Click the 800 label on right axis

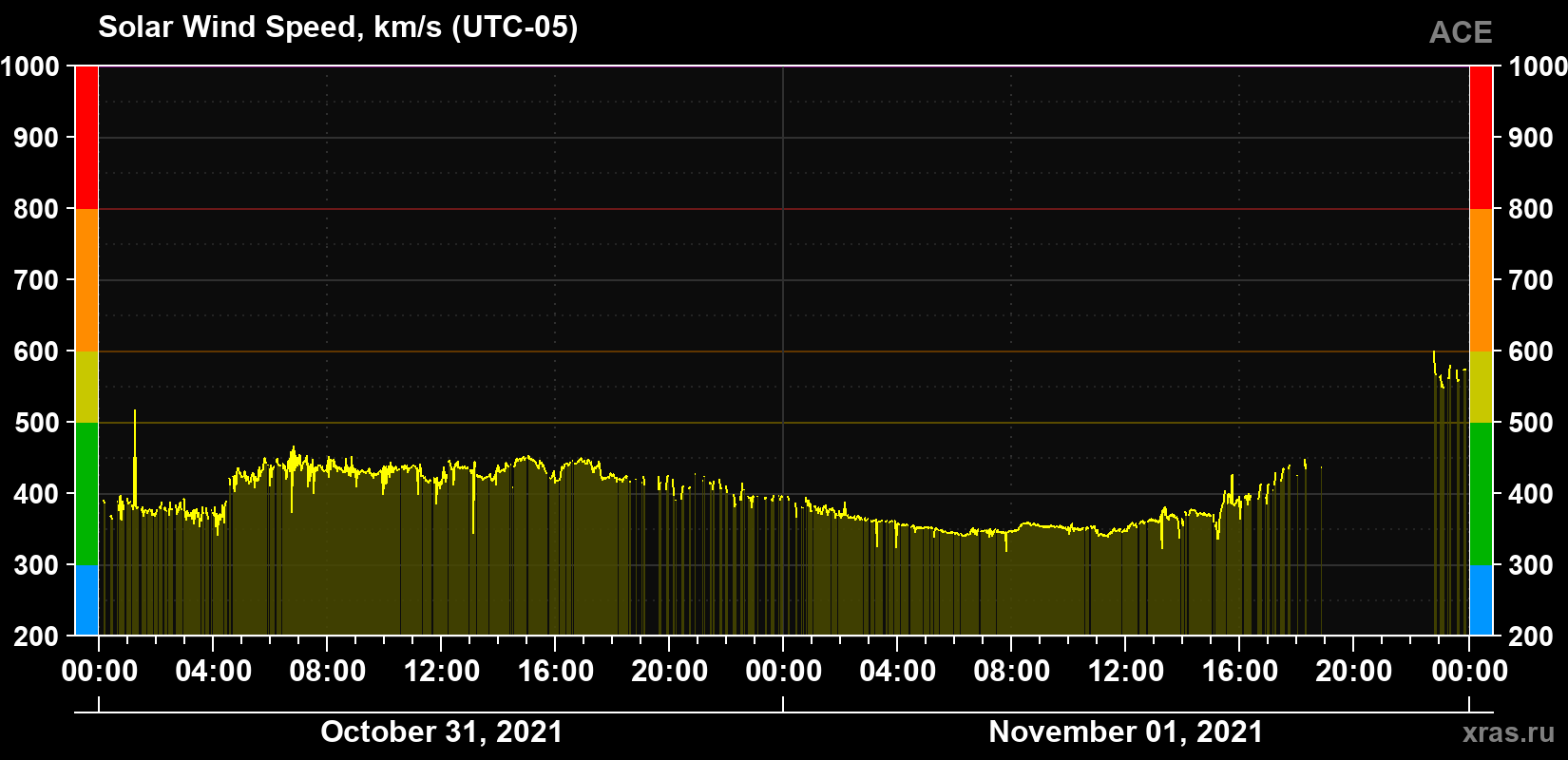click(1532, 209)
